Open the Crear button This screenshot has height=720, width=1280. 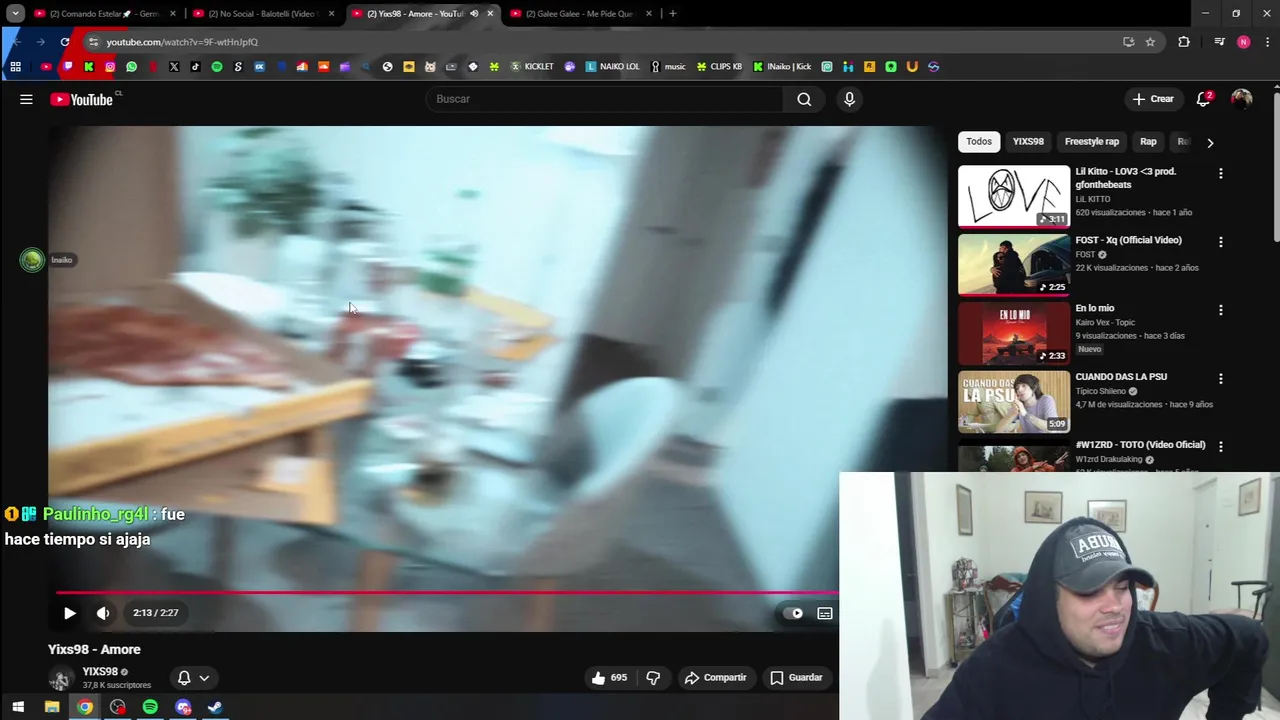(1153, 99)
